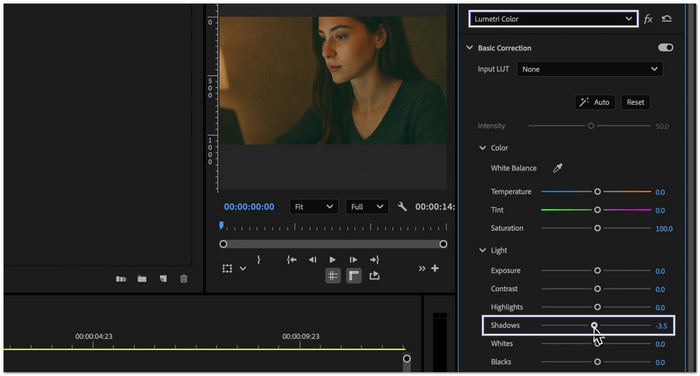The image size is (700, 376).
Task: Open the Full playback resolution dropdown
Action: pyautogui.click(x=367, y=206)
